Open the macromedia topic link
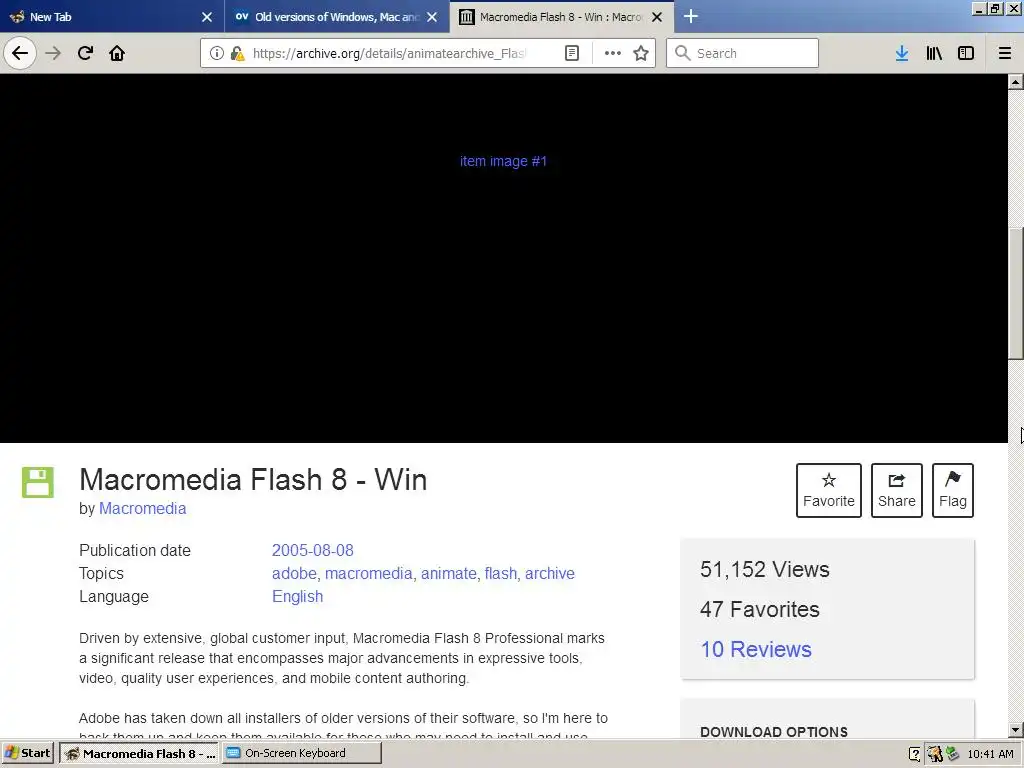 point(368,573)
